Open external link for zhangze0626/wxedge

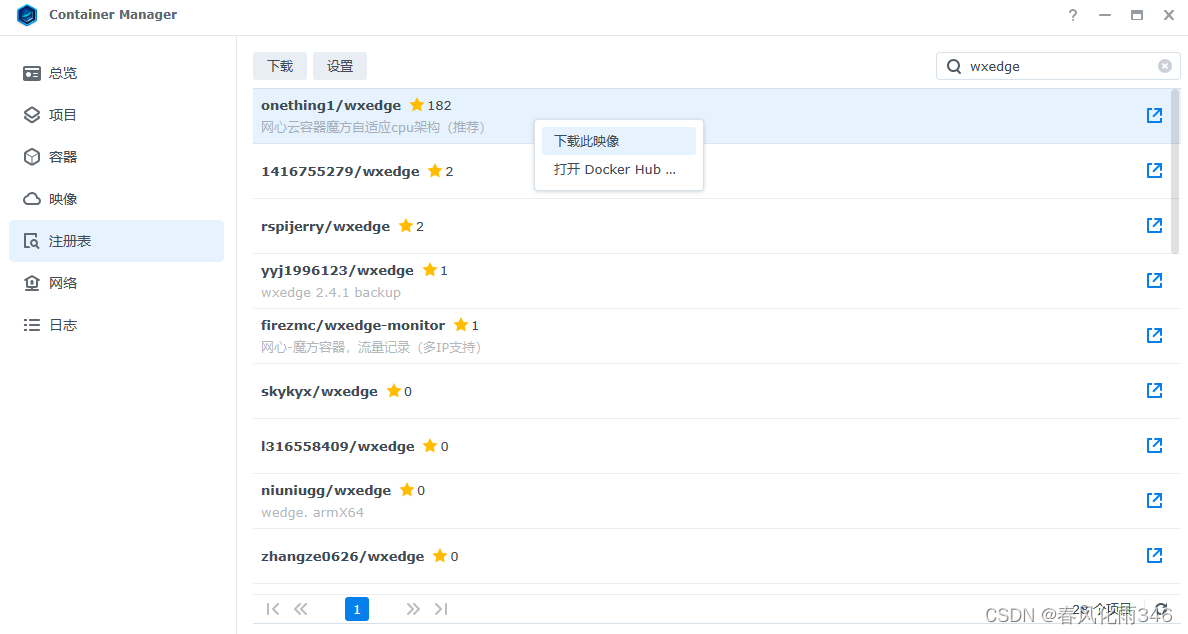click(x=1154, y=555)
